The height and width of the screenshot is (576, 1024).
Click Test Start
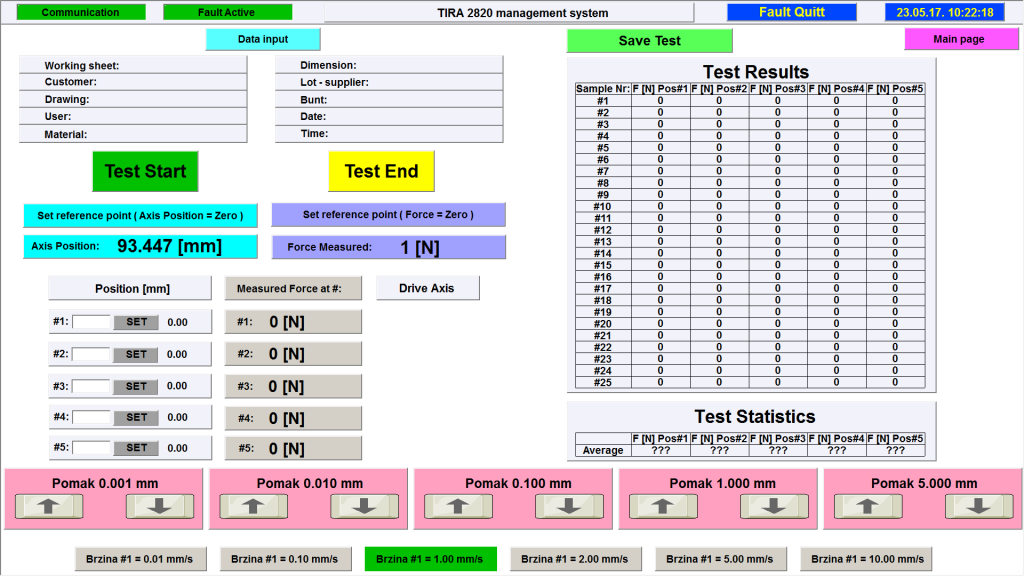coord(145,171)
